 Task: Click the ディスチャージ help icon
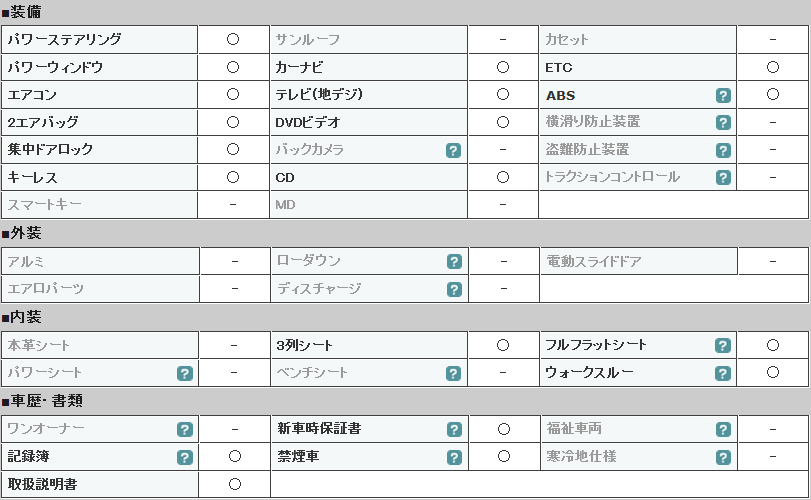tap(454, 290)
